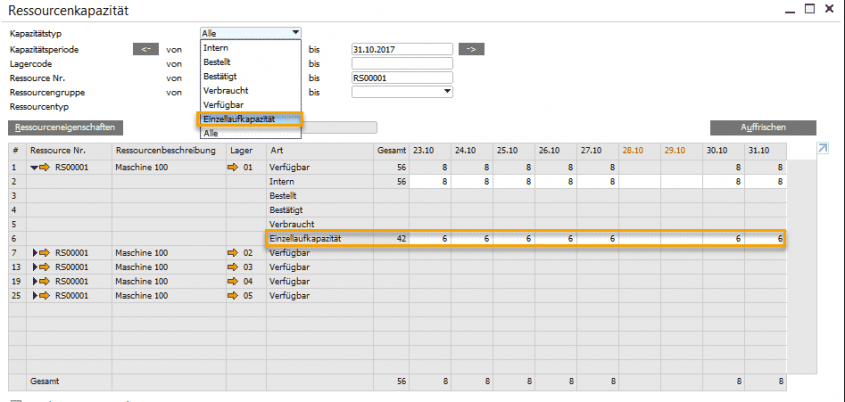Open the Kapazitätstyp dropdown showing Alle

coord(251,33)
